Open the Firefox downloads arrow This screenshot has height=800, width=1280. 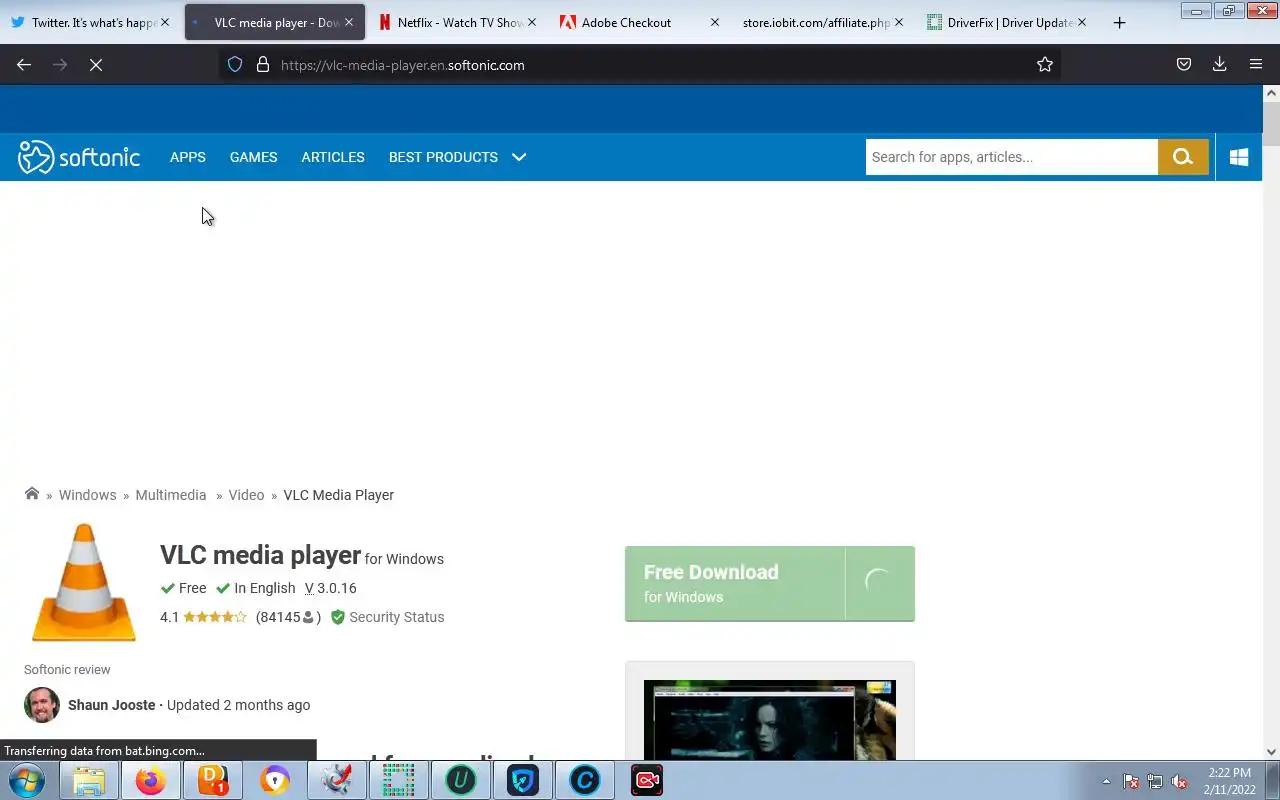(1219, 65)
